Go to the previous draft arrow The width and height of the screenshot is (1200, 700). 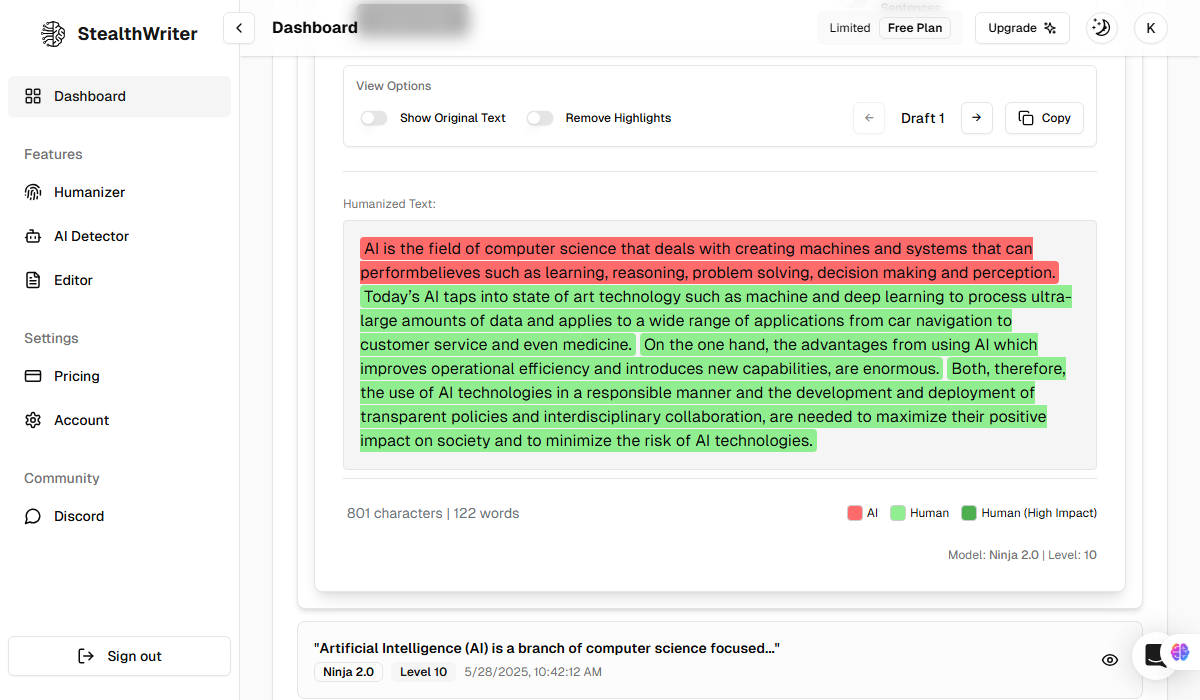pyautogui.click(x=869, y=118)
